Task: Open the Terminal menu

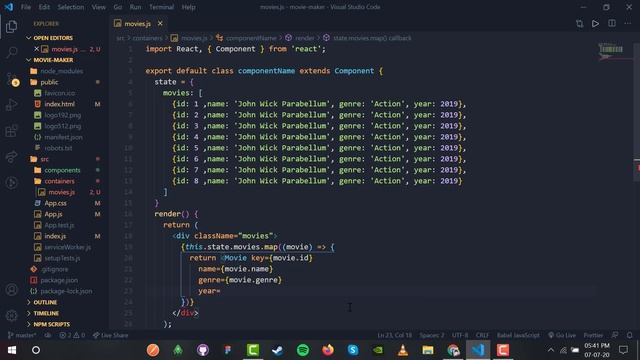Action: pyautogui.click(x=161, y=7)
